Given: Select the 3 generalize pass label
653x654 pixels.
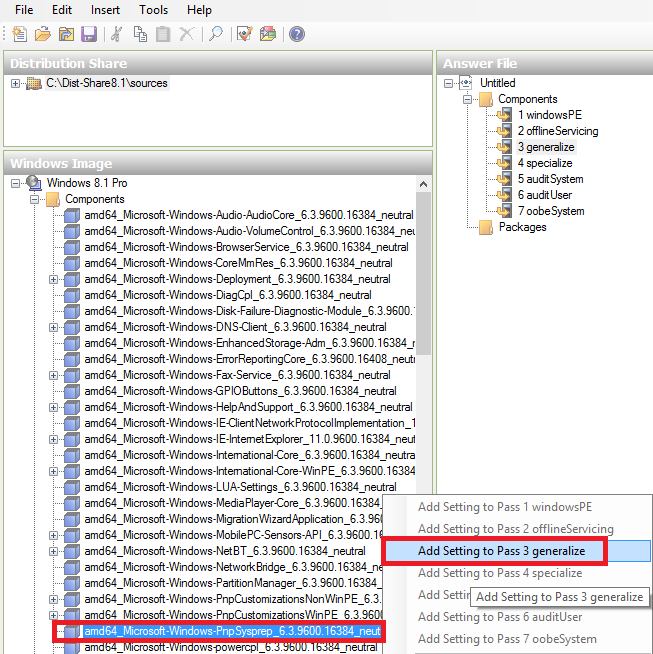Looking at the screenshot, I should click(546, 147).
